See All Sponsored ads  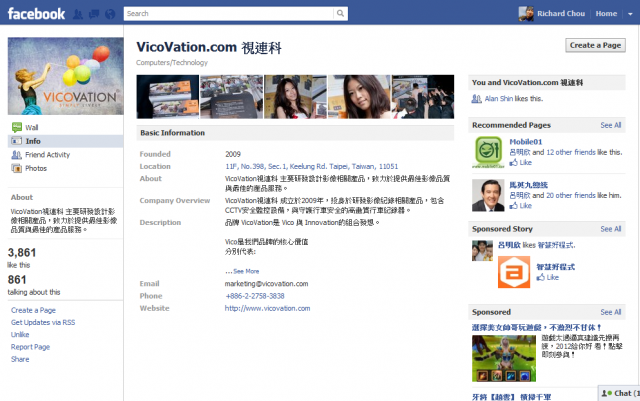tap(611, 312)
